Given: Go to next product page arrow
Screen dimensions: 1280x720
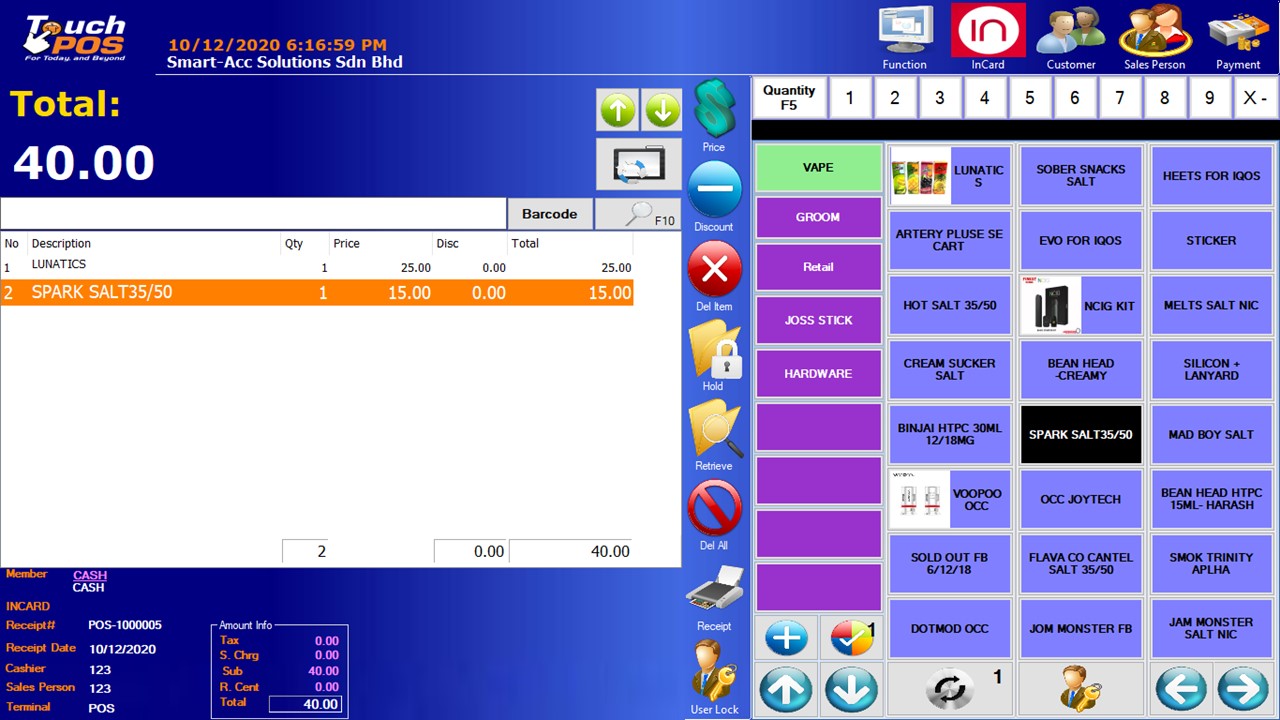Looking at the screenshot, I should tap(1243, 690).
